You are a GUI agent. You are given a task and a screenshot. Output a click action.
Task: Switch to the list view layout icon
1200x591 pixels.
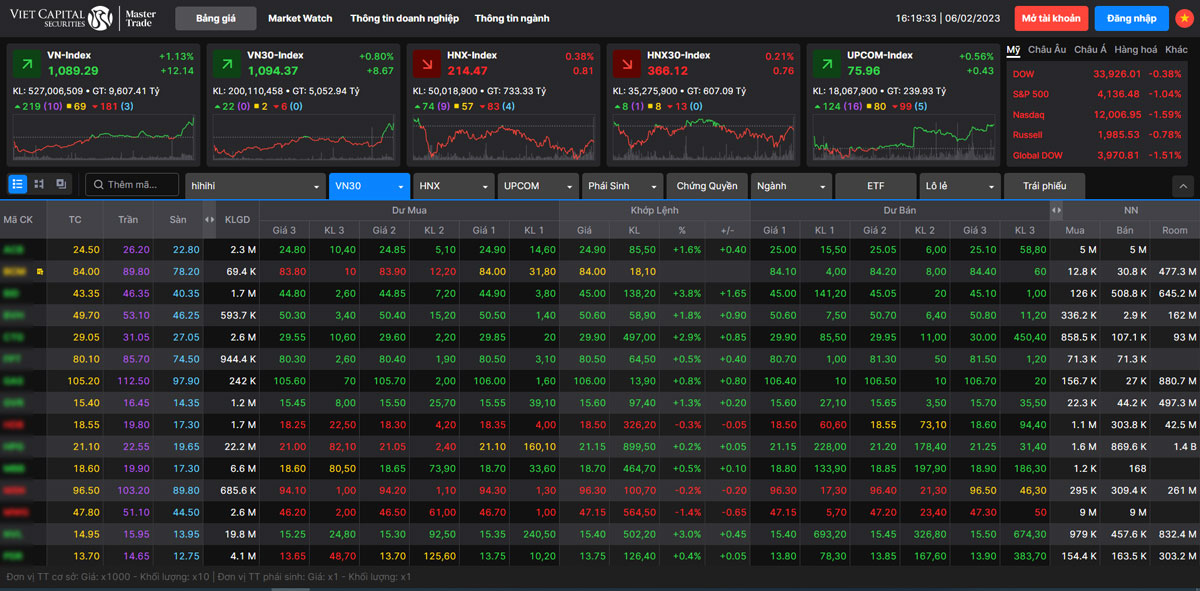tap(18, 184)
